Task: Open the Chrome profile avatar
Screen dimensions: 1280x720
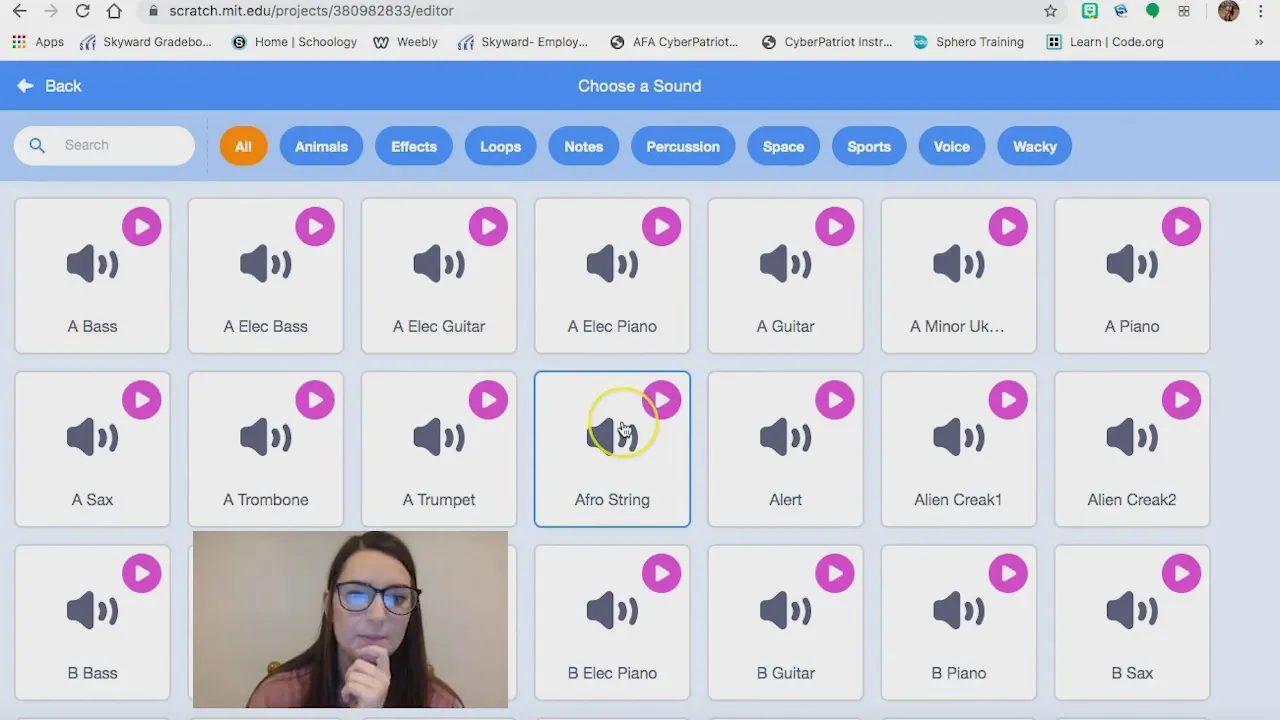Action: [1229, 11]
